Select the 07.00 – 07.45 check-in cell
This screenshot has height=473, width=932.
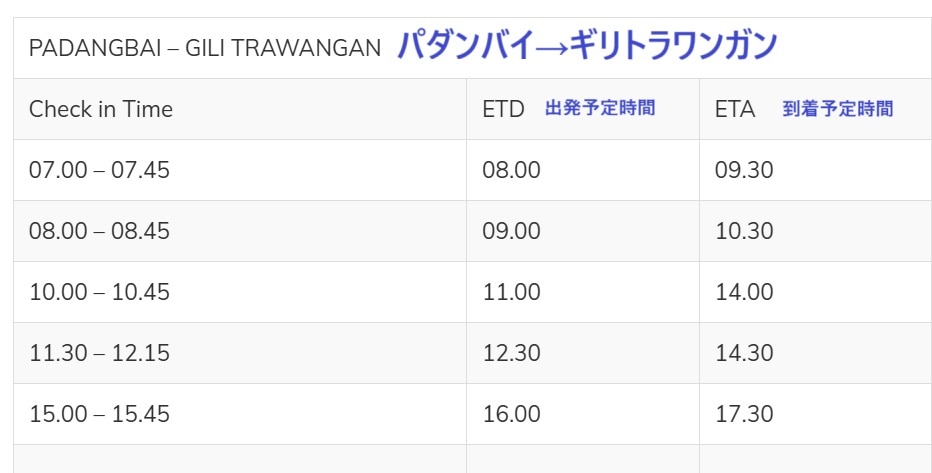coord(100,170)
